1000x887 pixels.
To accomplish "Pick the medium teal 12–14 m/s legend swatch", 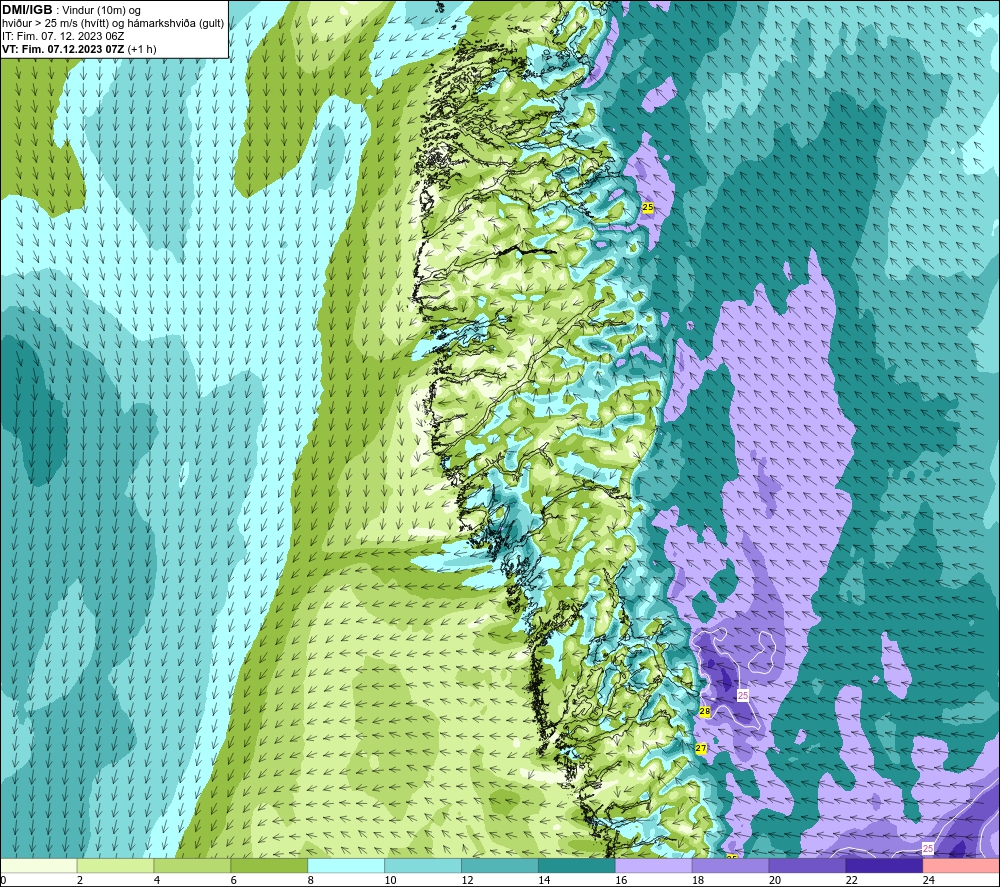I will tap(500, 865).
